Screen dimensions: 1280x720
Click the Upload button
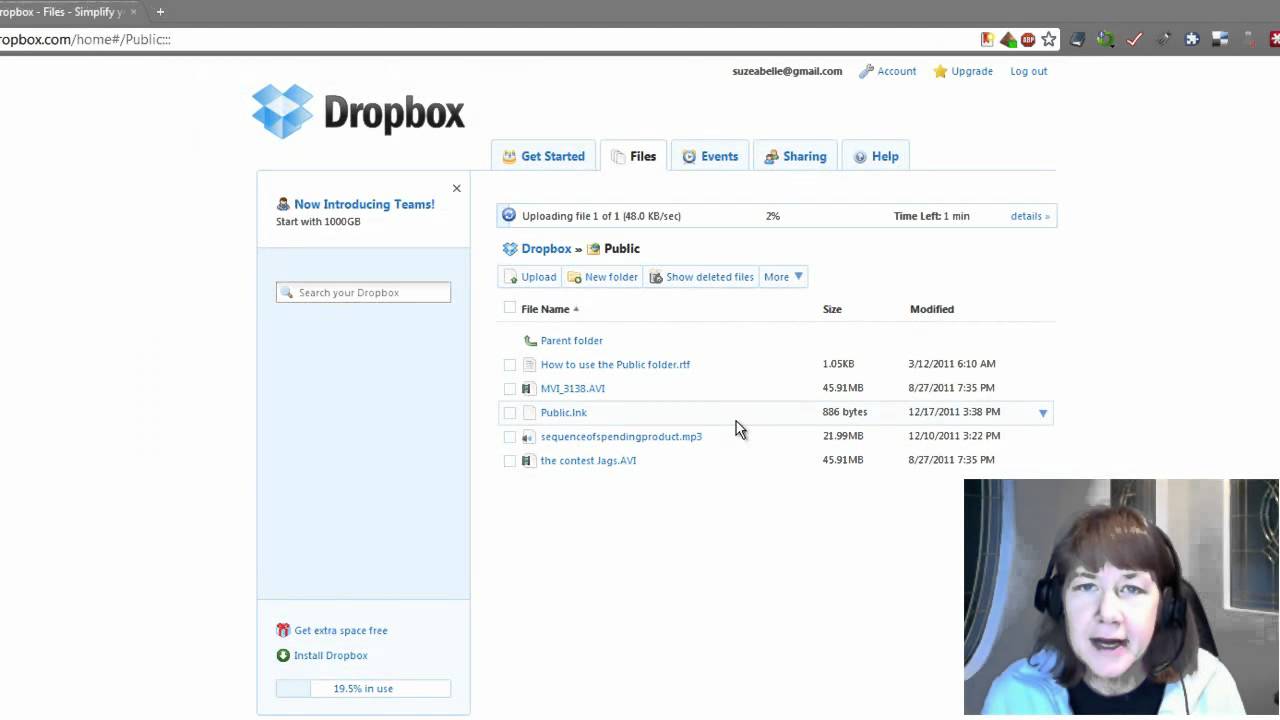click(x=530, y=277)
